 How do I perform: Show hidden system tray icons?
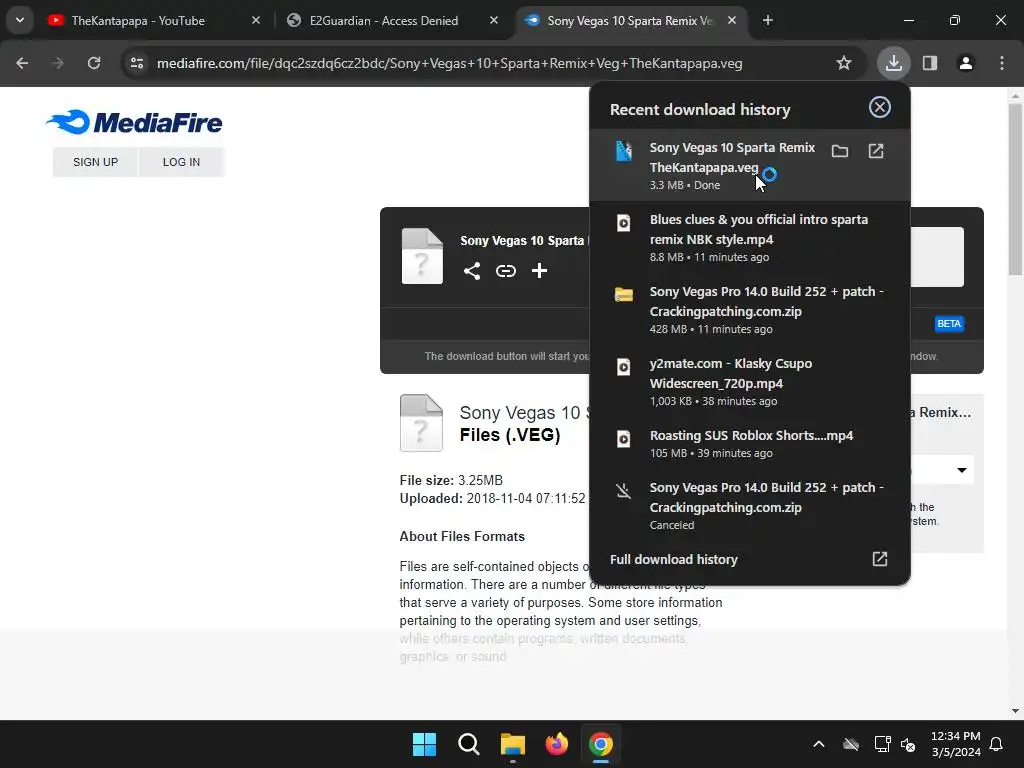coord(818,744)
